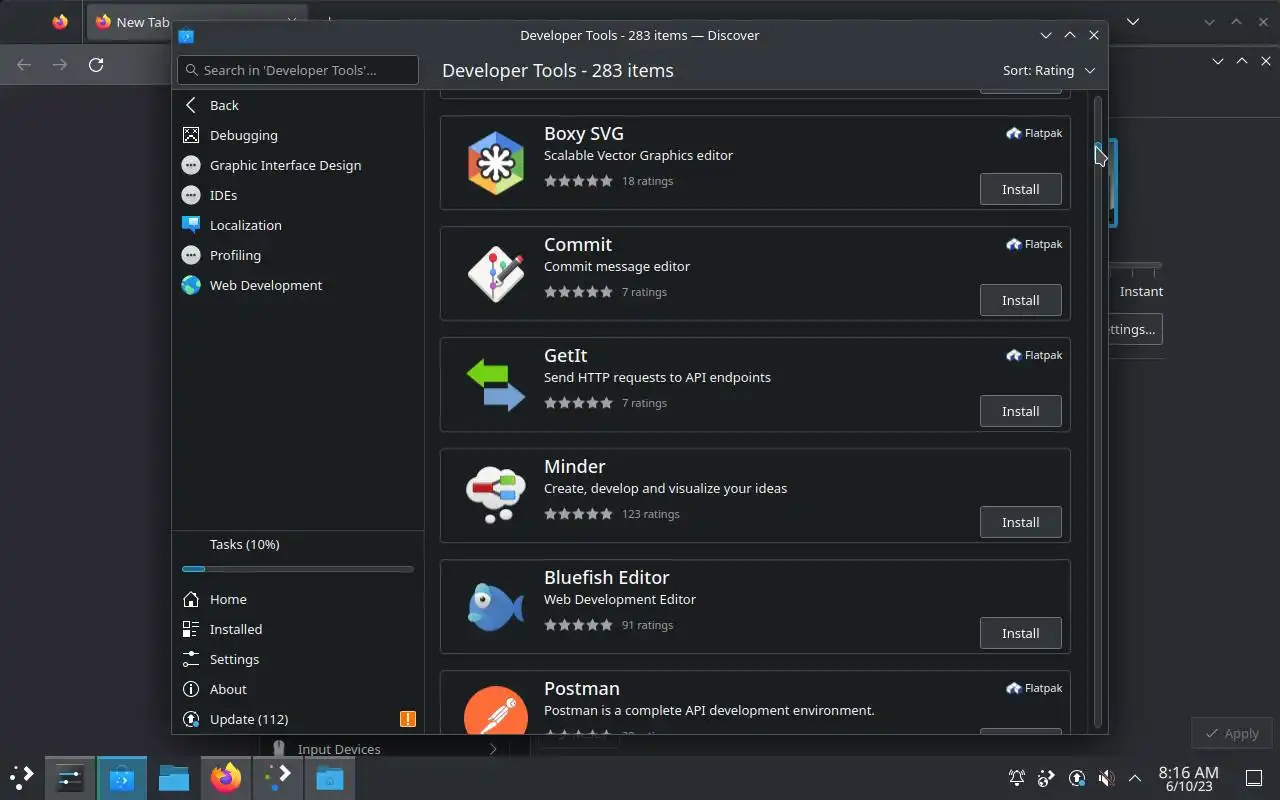Click the Tasks (10%) label
Viewport: 1280px width, 800px height.
pos(244,544)
